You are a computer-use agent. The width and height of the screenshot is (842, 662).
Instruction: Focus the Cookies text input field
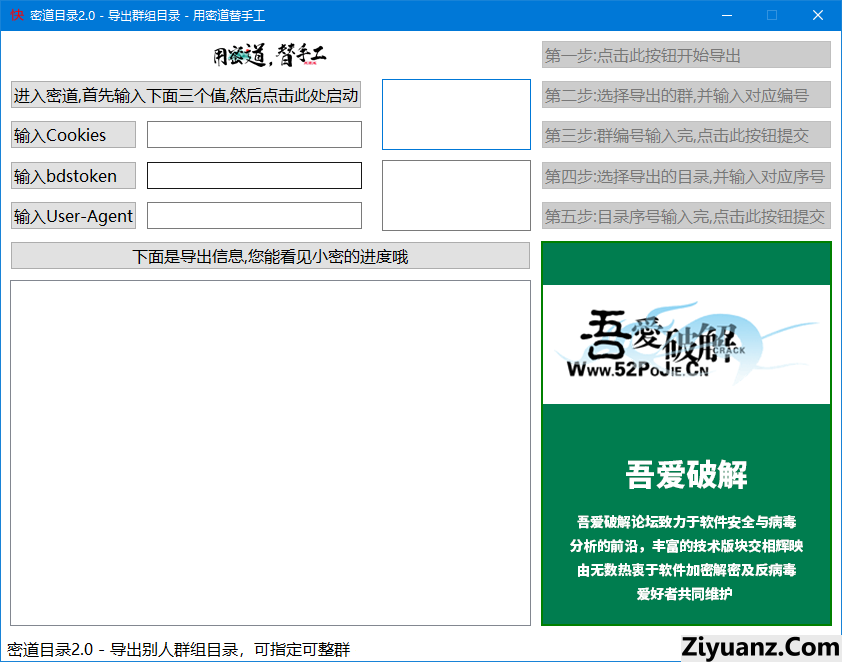[x=254, y=135]
